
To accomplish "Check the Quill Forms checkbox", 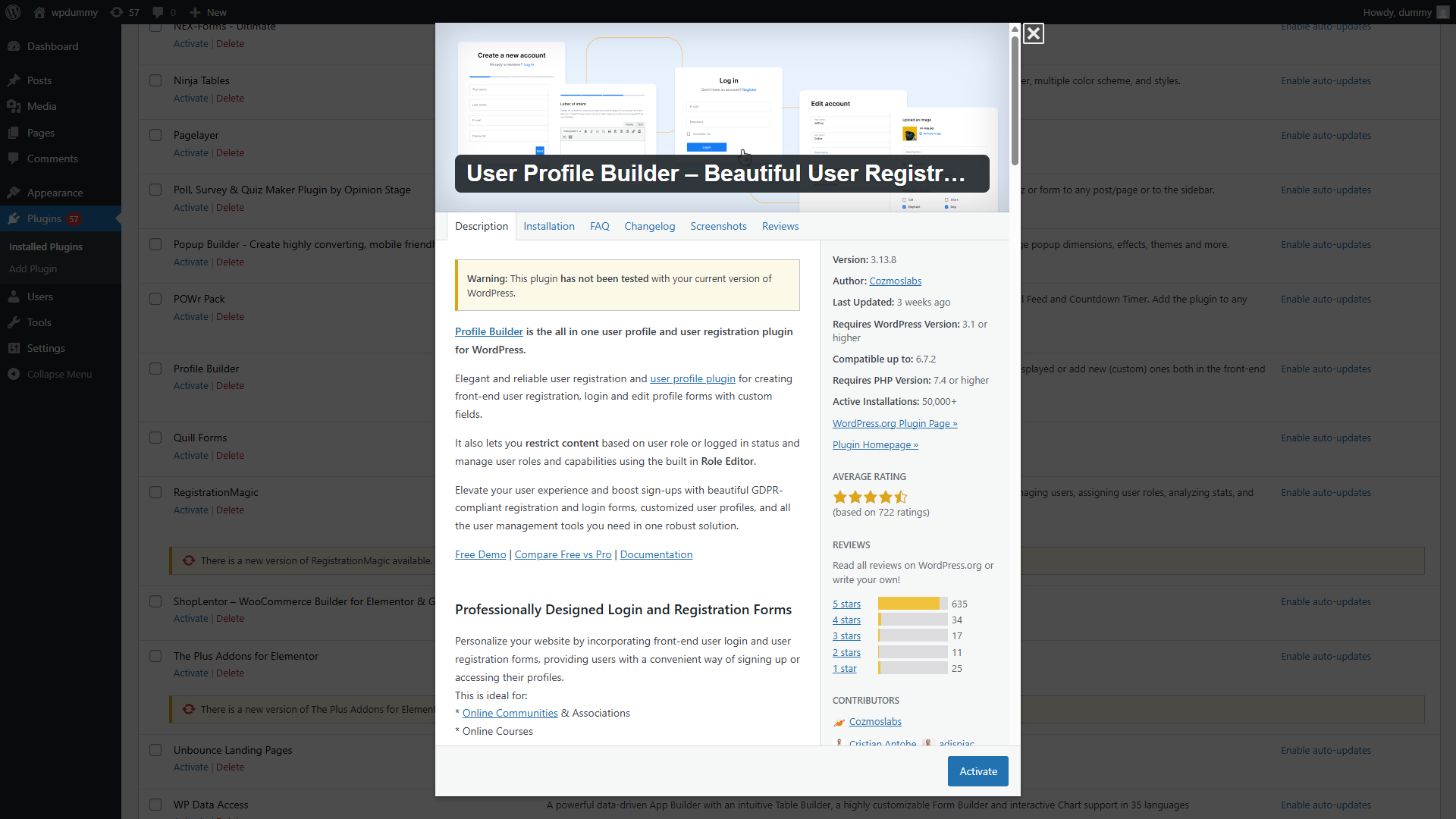I will (x=155, y=438).
